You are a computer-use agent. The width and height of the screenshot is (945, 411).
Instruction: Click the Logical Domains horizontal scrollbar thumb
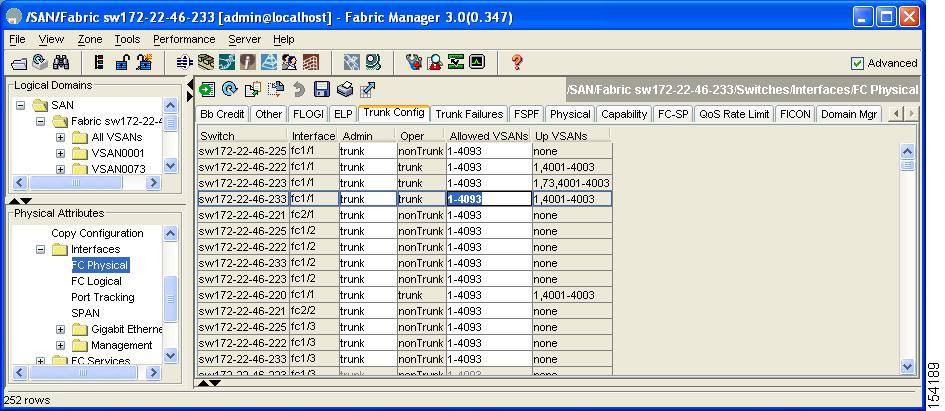click(x=76, y=182)
